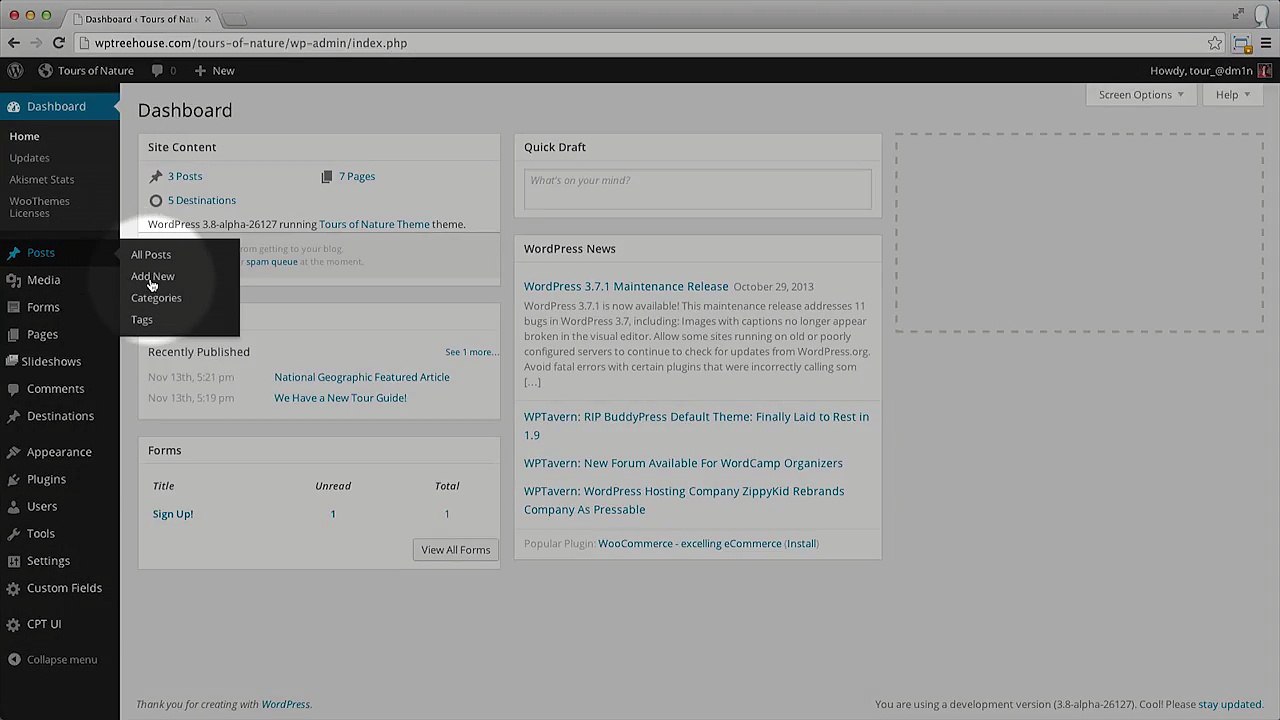1280x720 pixels.
Task: Open WordPress 3.7.1 Maintenance Release article
Action: pos(626,286)
